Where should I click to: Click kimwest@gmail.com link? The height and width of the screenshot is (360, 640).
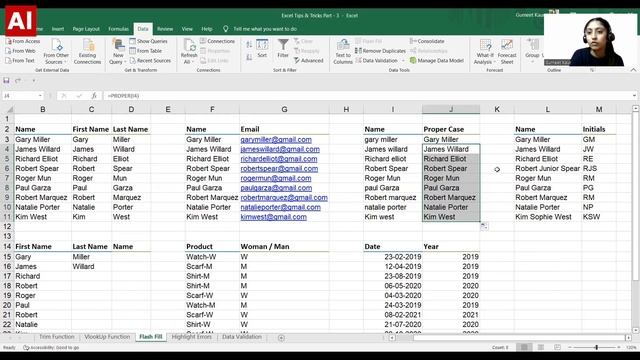[x=273, y=217]
